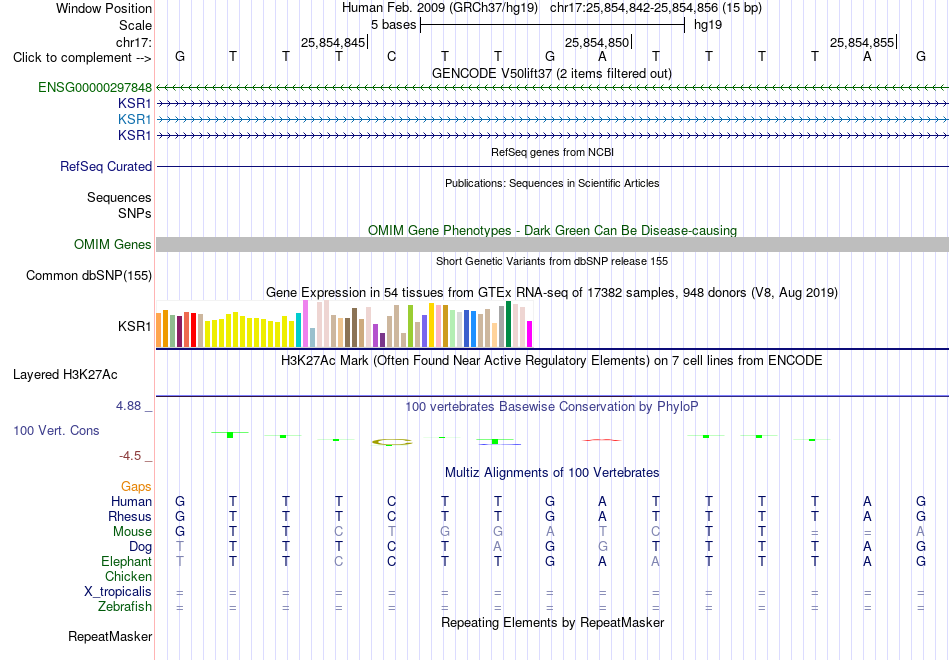Click the 25,854,855 ruler coordinate

[x=862, y=42]
